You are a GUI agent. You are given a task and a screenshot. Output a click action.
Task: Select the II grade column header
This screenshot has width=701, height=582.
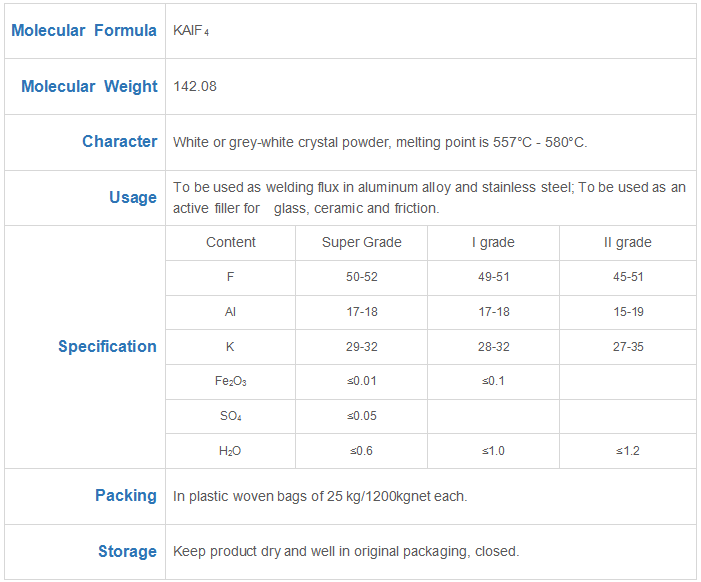click(628, 242)
